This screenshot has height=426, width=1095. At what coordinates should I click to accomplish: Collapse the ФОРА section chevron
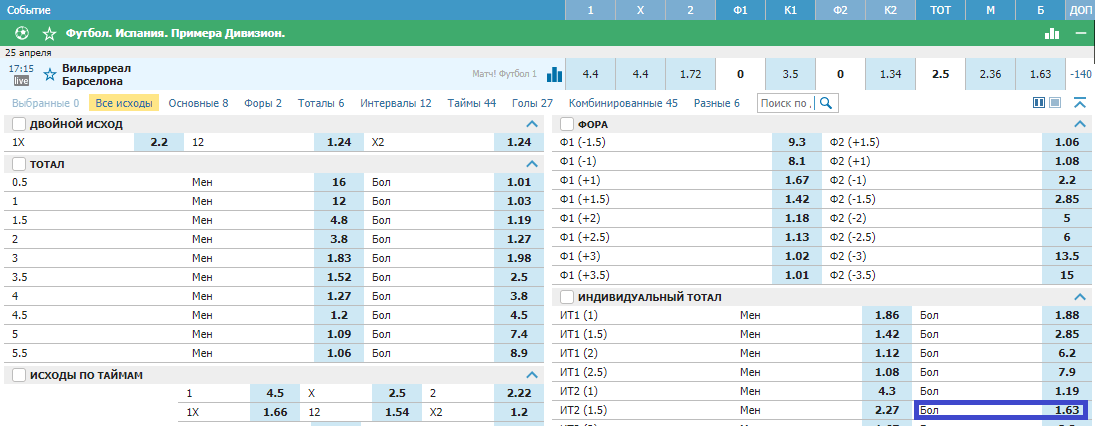click(1080, 124)
